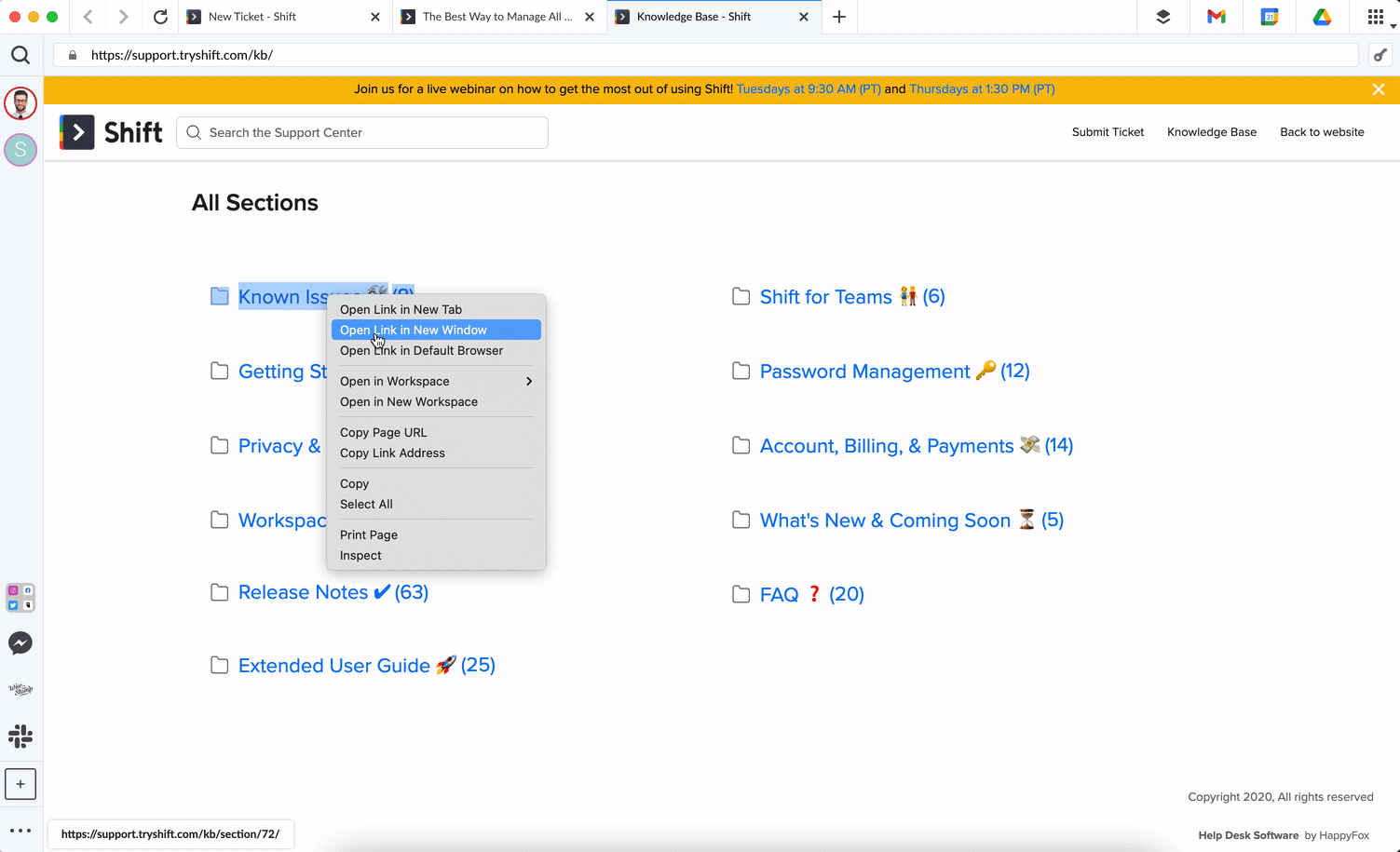Add a new app with plus button

[20, 784]
